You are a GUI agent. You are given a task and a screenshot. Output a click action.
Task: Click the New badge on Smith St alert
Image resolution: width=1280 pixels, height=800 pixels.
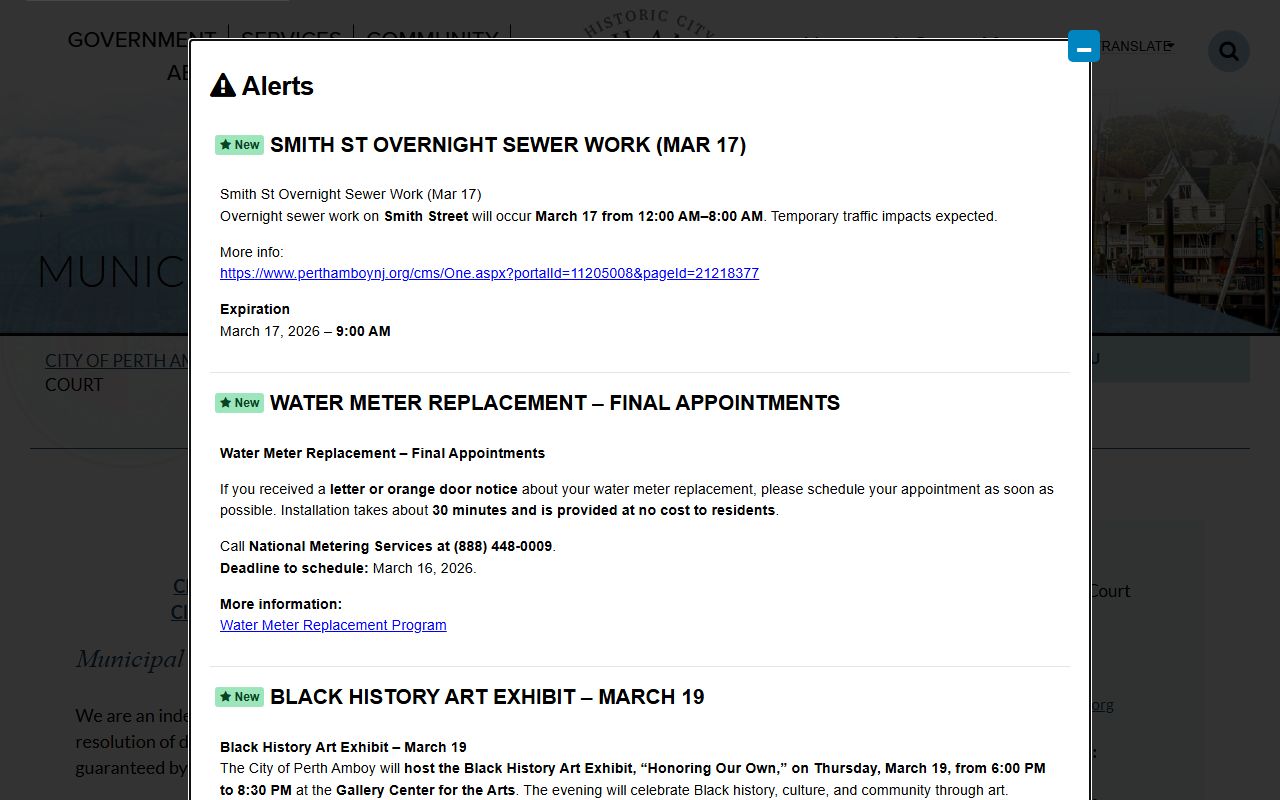coord(239,145)
